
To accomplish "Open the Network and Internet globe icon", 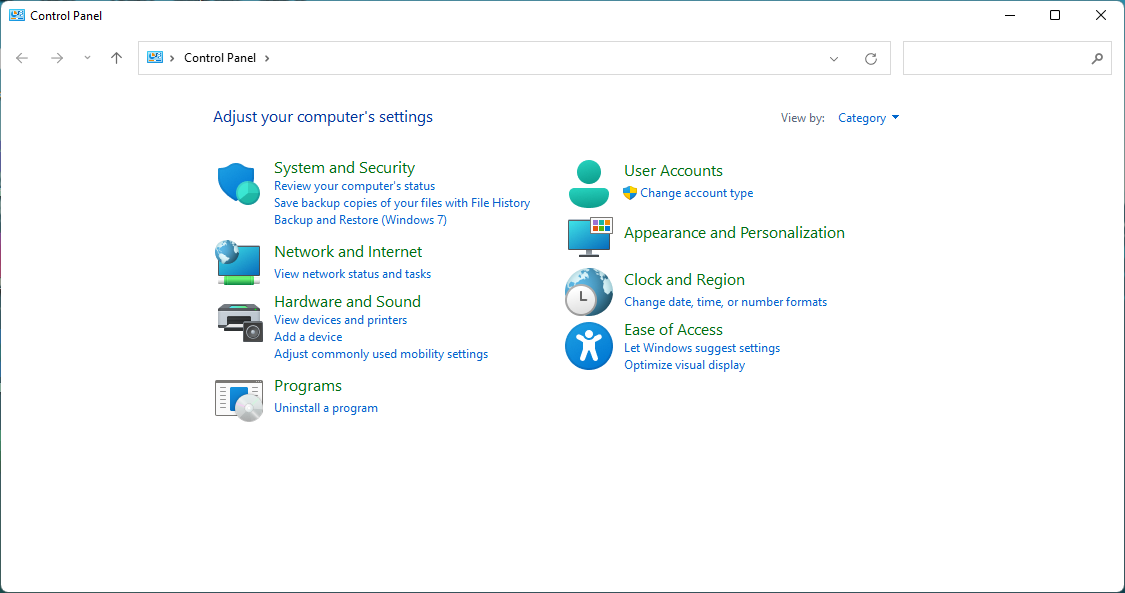I will click(238, 262).
